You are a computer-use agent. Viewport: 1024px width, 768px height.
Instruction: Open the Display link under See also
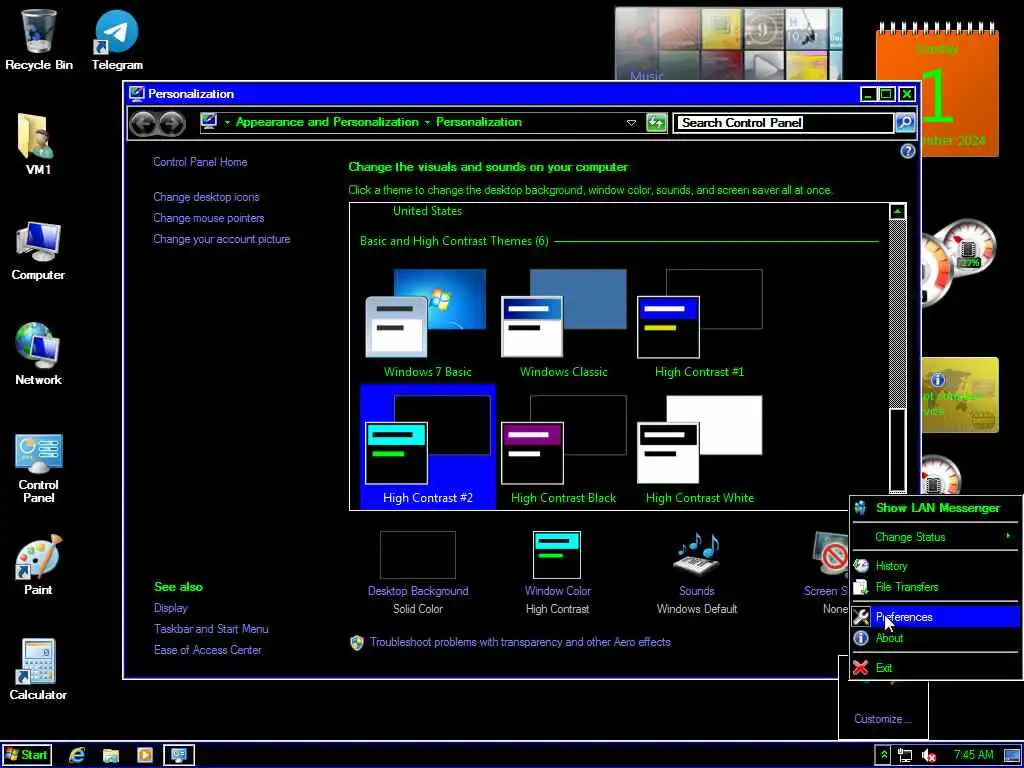pyautogui.click(x=170, y=608)
